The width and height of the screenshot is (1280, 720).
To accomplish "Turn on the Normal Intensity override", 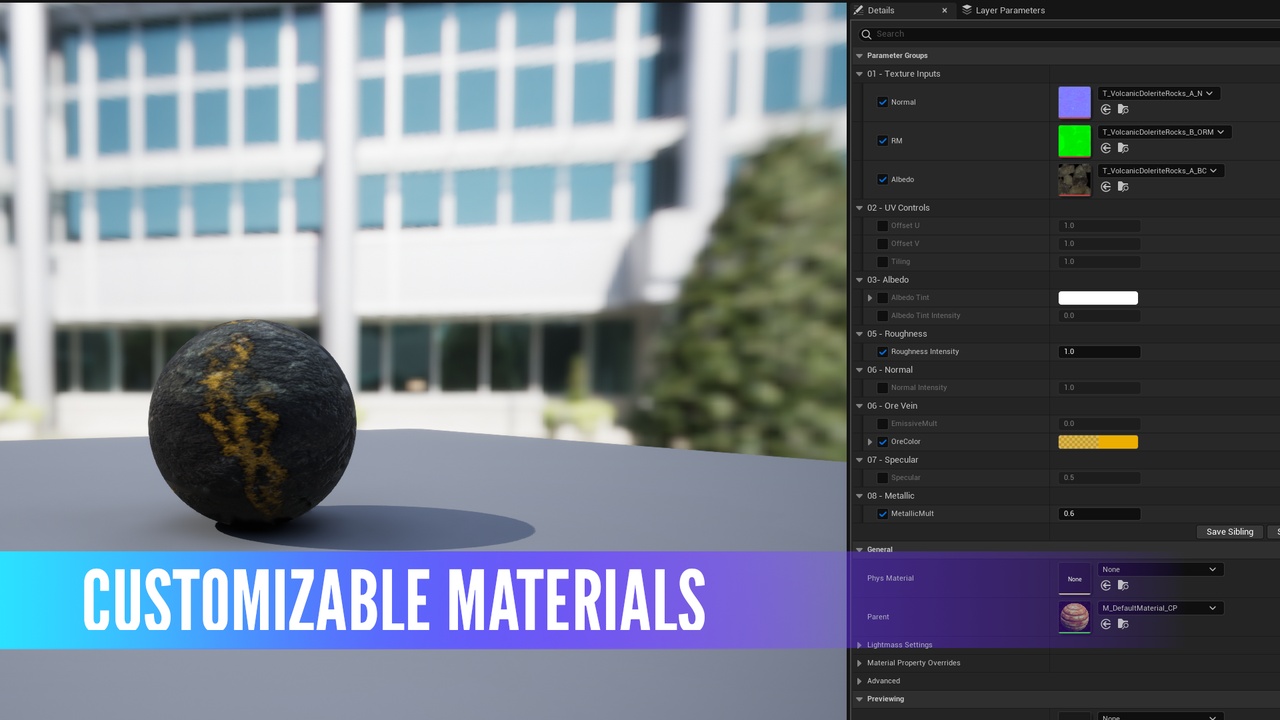I will [883, 388].
